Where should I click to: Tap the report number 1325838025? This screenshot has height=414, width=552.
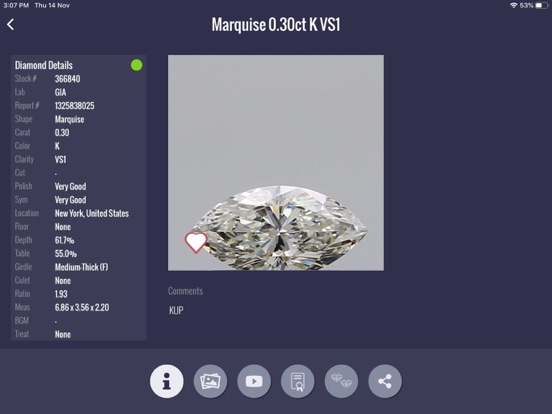click(75, 106)
